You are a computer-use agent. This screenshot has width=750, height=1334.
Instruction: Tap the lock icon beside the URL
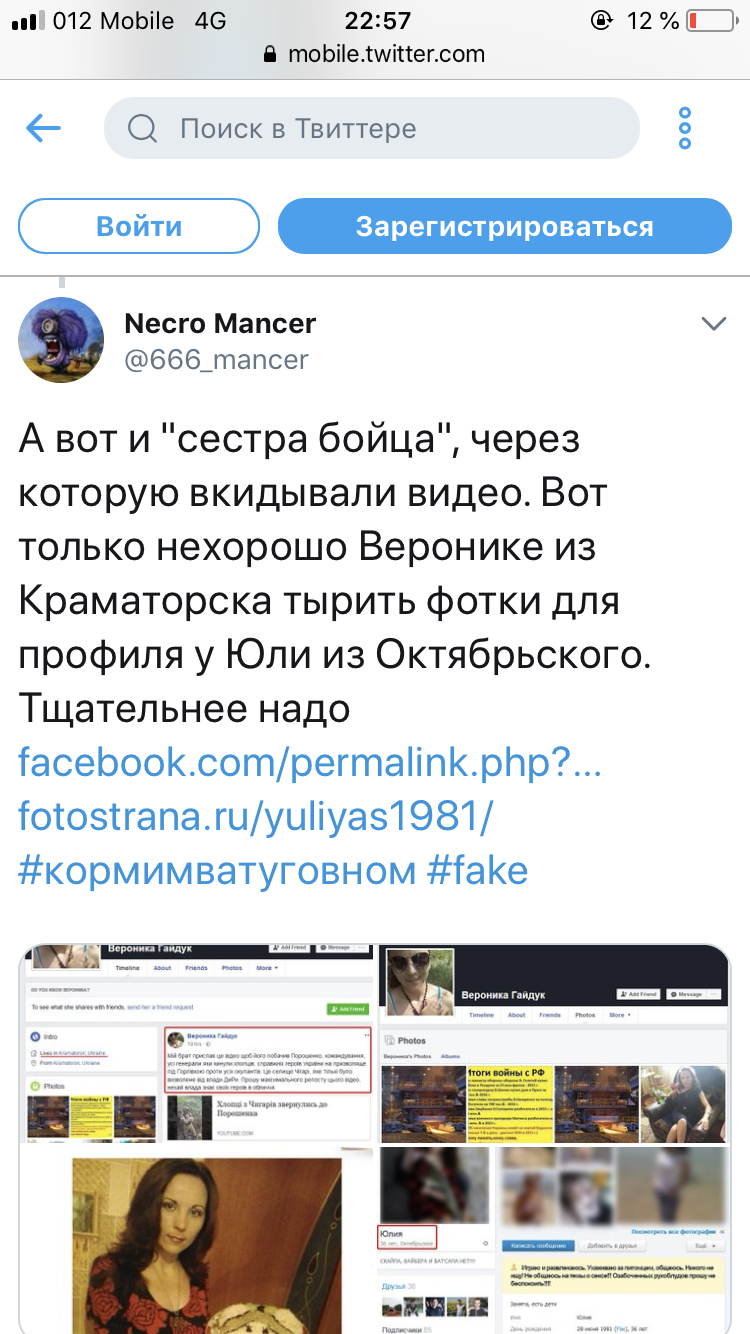click(x=270, y=55)
